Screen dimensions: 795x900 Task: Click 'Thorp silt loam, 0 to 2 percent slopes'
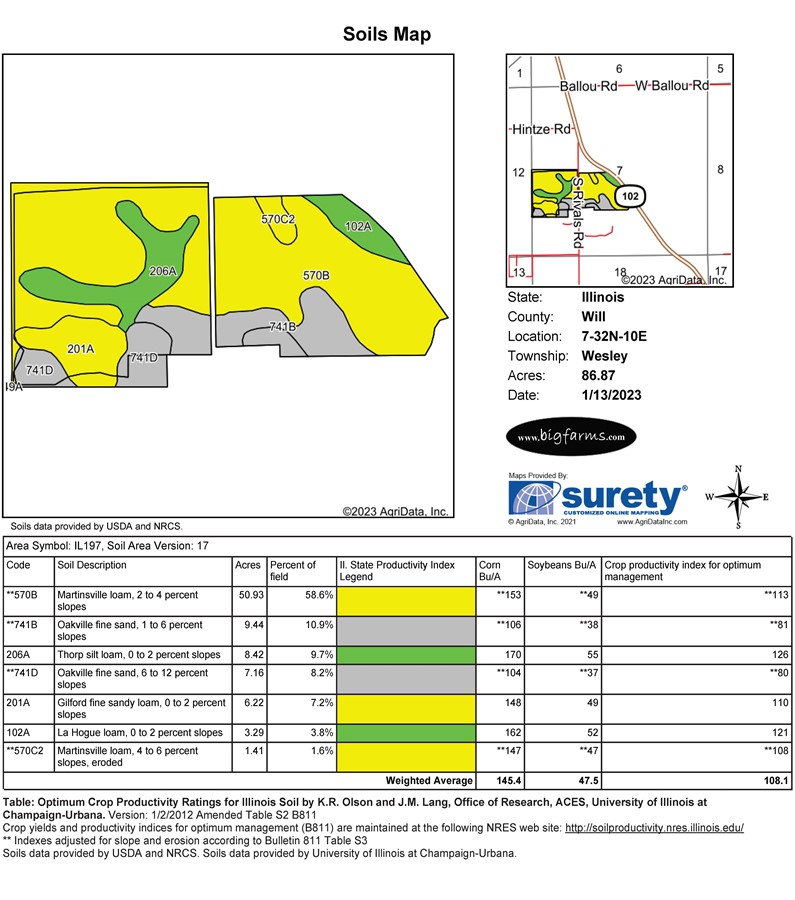[139, 655]
